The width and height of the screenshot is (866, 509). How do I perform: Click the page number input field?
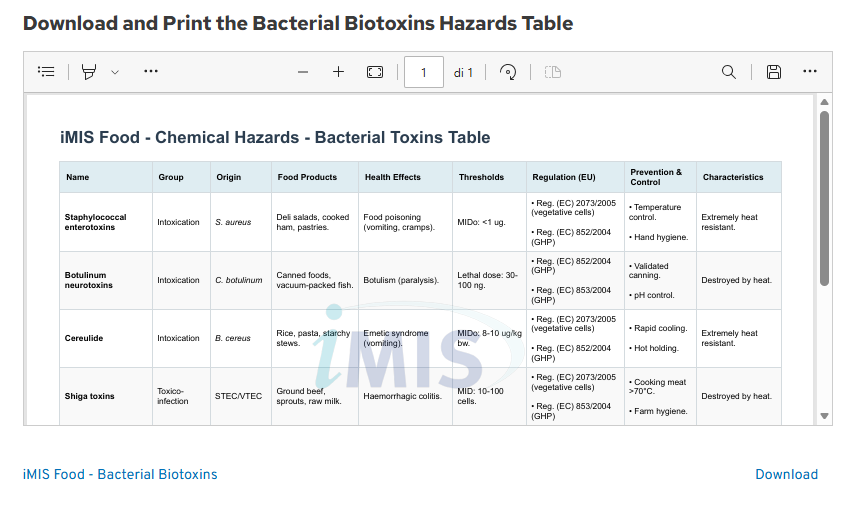tap(424, 72)
